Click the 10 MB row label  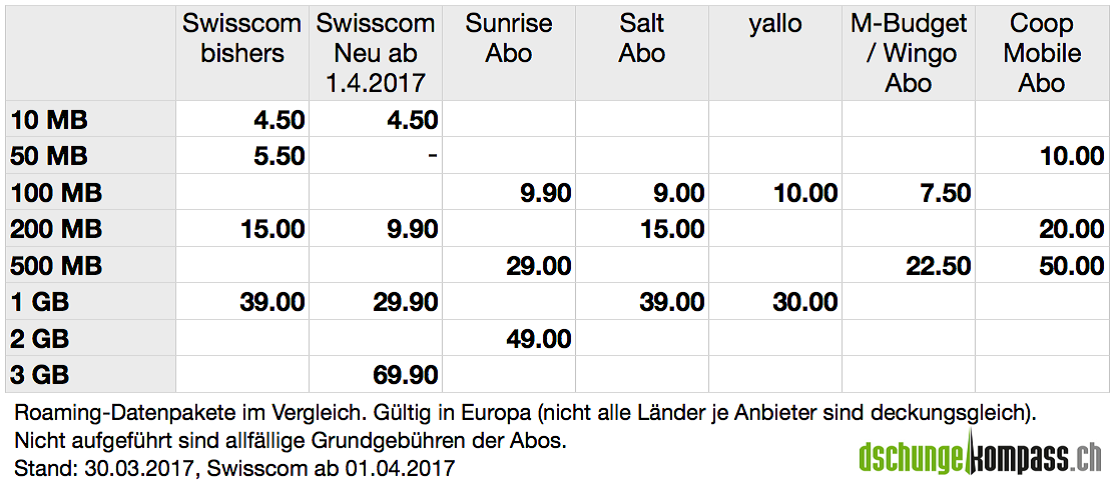point(50,120)
